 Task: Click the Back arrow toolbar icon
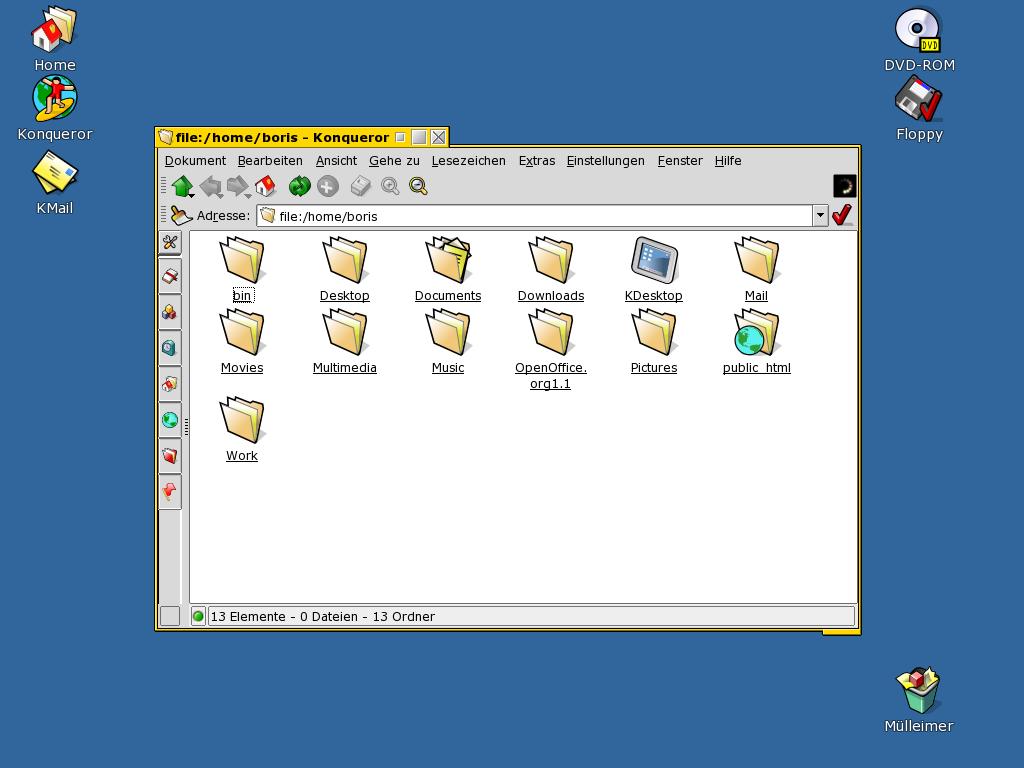click(x=211, y=187)
